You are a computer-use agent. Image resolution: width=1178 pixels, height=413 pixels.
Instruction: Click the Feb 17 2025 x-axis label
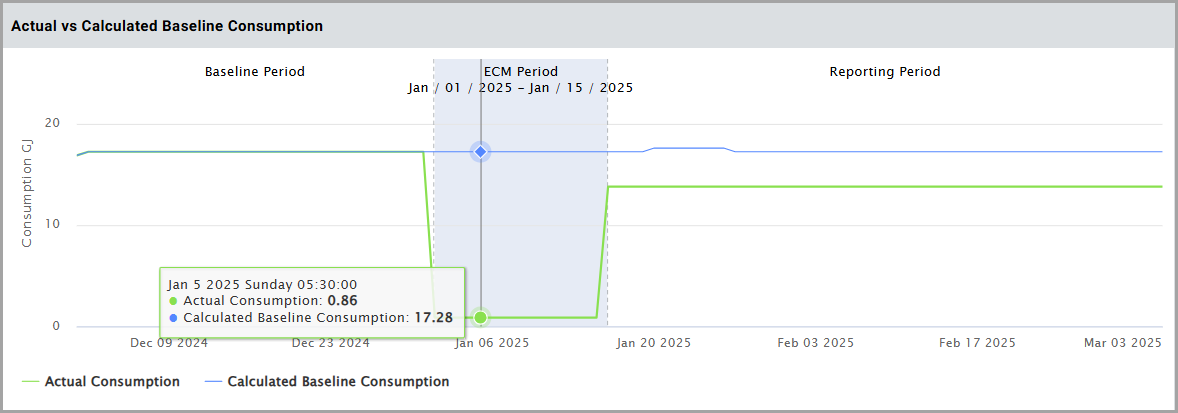pos(977,342)
